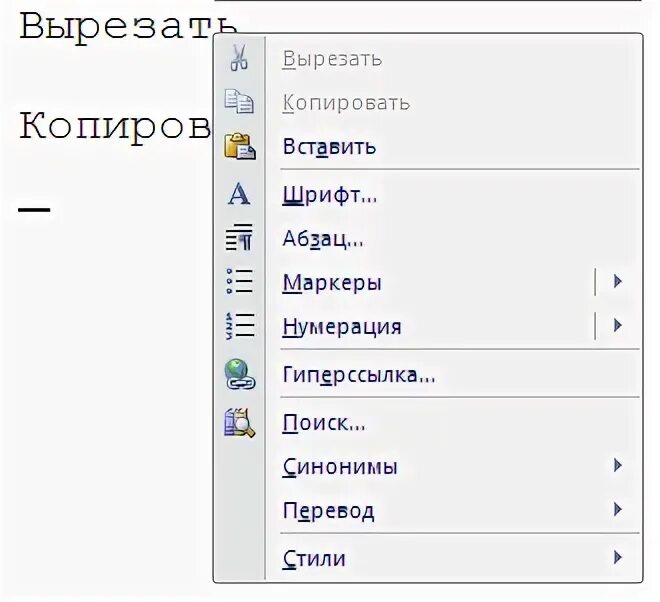This screenshot has height=602, width=660.
Task: Click the numbered list icon
Action: [x=240, y=325]
